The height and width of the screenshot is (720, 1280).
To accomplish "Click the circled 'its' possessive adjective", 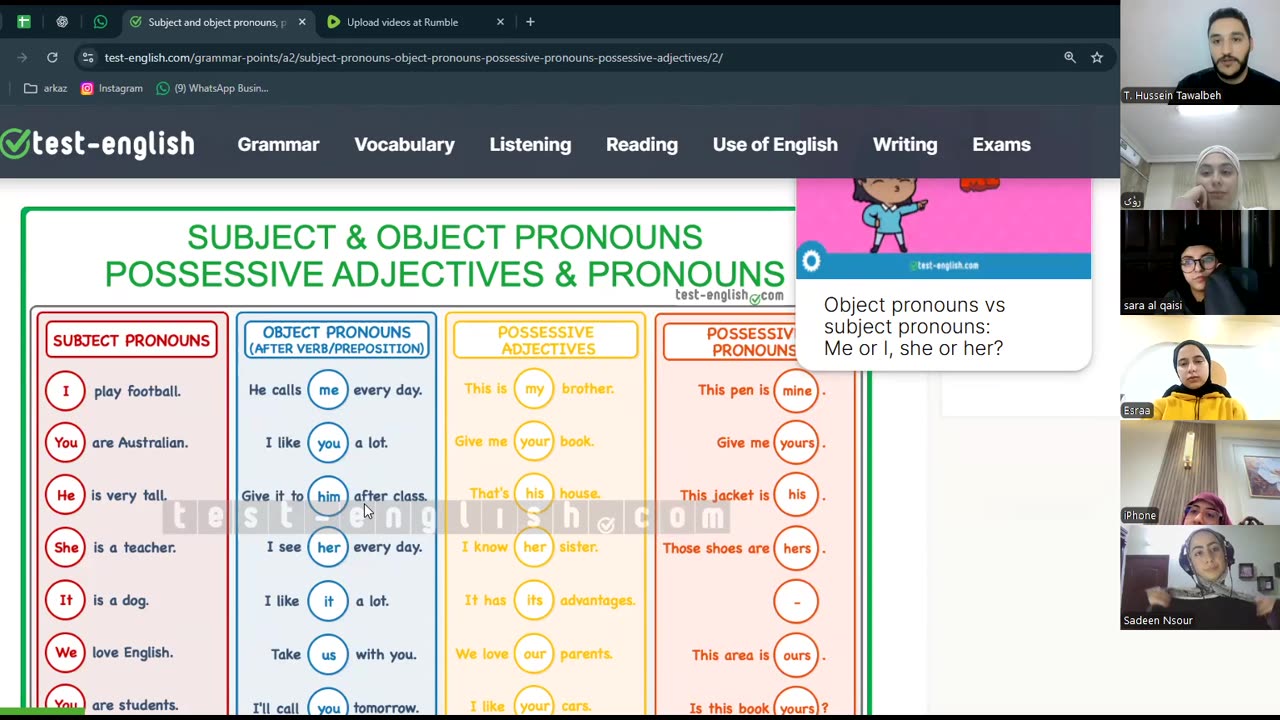I will tap(534, 600).
